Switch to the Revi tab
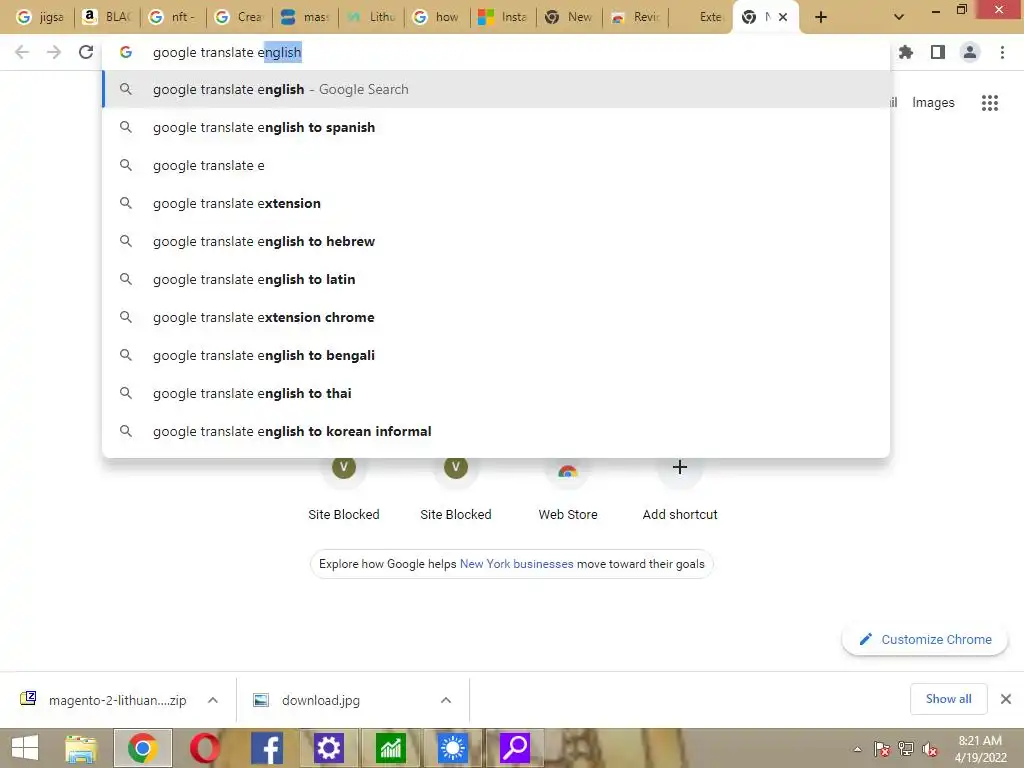Image resolution: width=1024 pixels, height=768 pixels. 636,18
